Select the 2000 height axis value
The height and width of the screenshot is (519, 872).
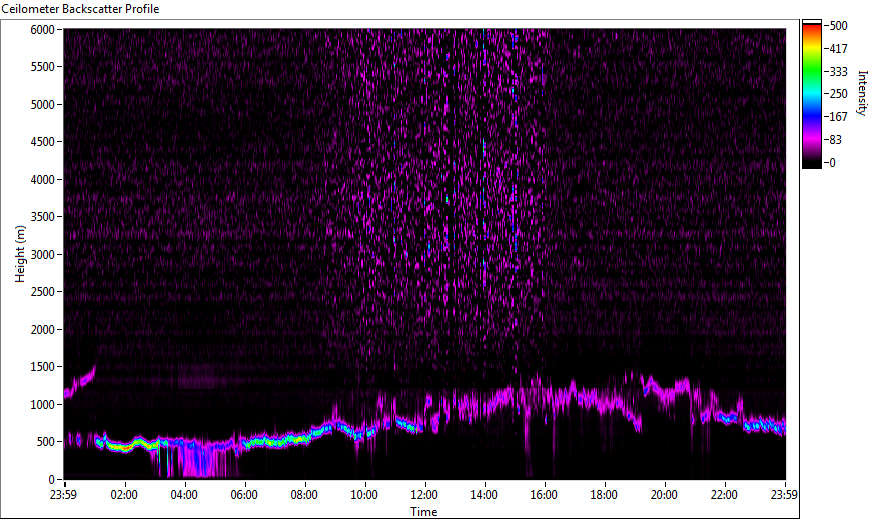pos(42,330)
